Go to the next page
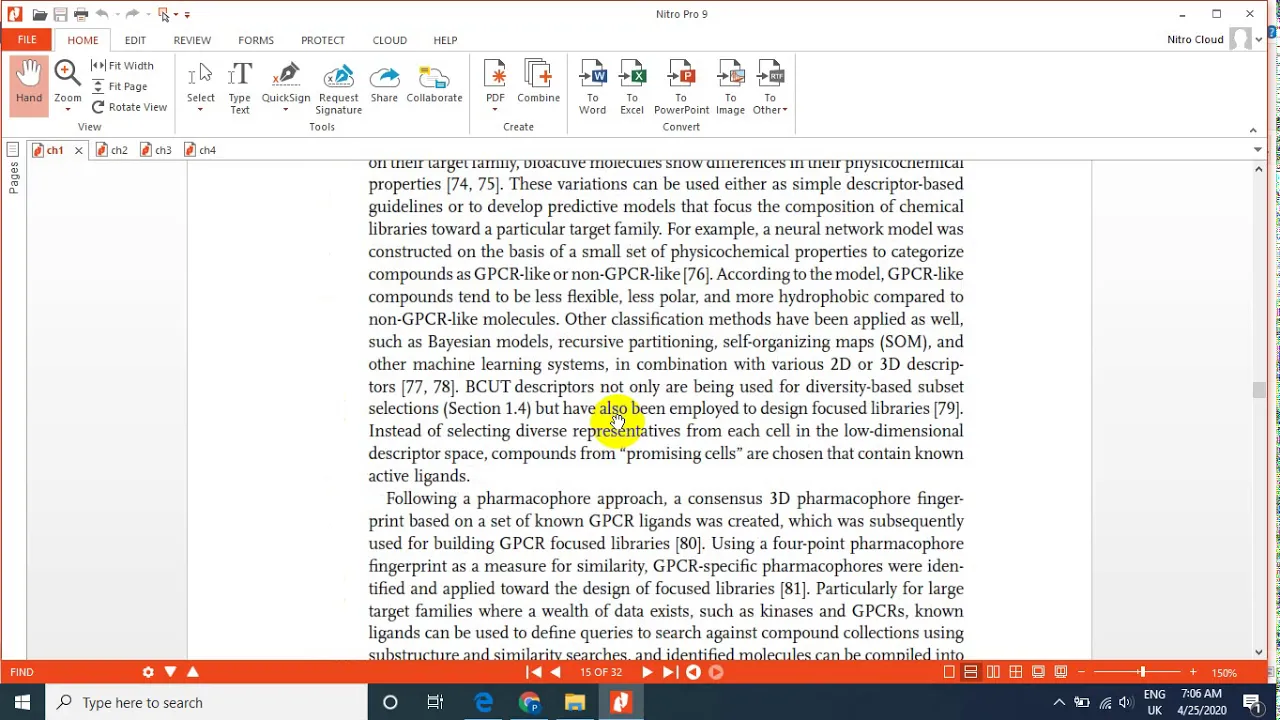This screenshot has height=720, width=1280. 647,672
